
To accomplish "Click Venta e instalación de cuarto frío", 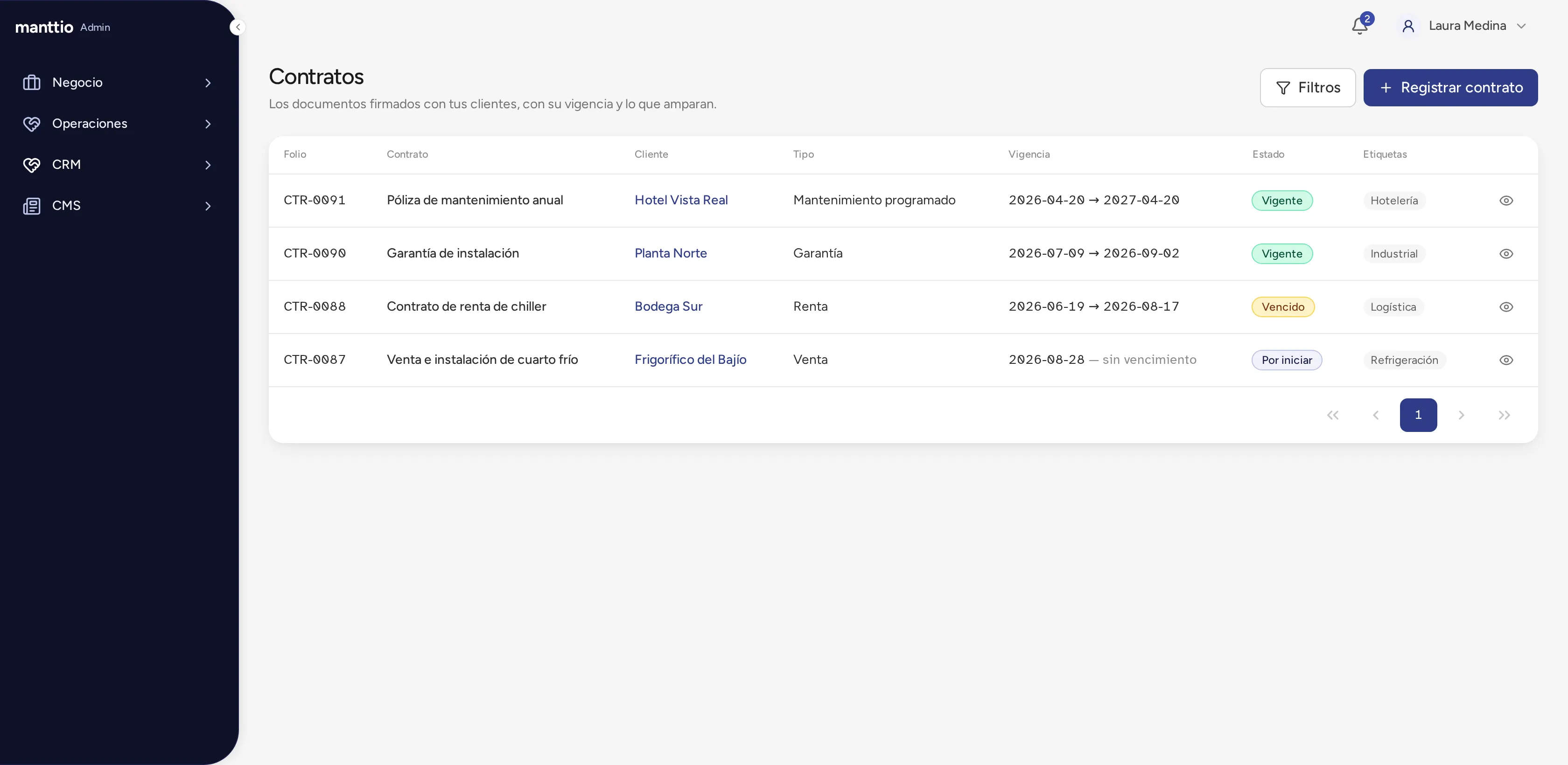I will [x=482, y=360].
